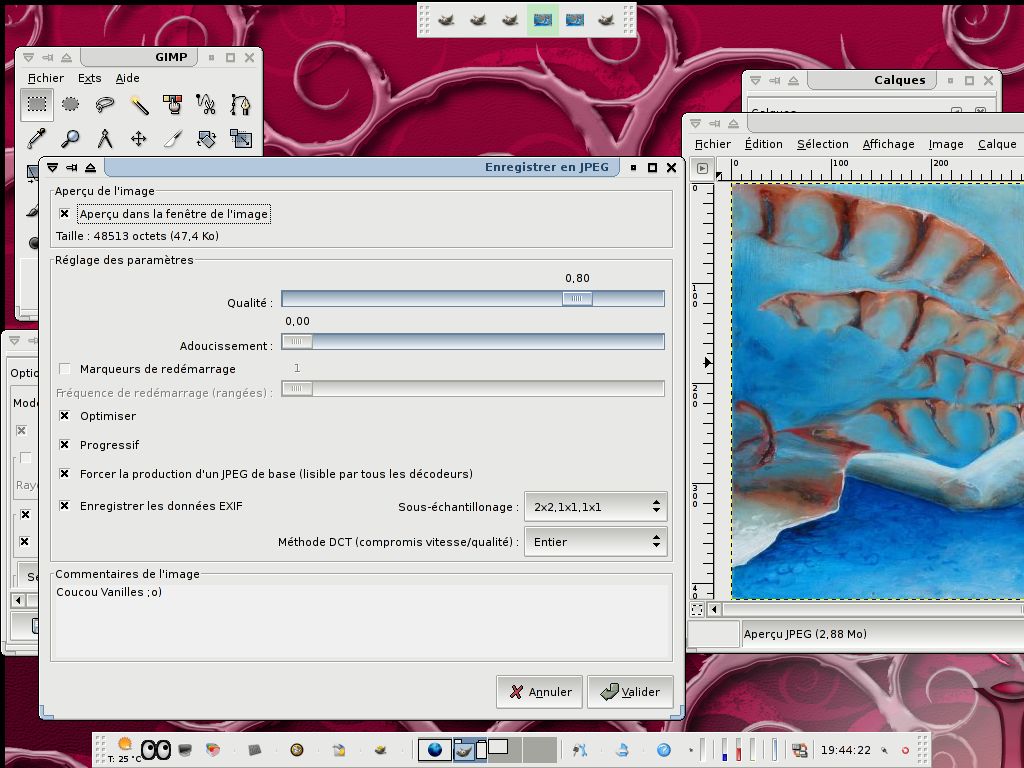Open 'Exts' menu in GIMP toolbox
Image resolution: width=1024 pixels, height=768 pixels.
click(x=89, y=78)
